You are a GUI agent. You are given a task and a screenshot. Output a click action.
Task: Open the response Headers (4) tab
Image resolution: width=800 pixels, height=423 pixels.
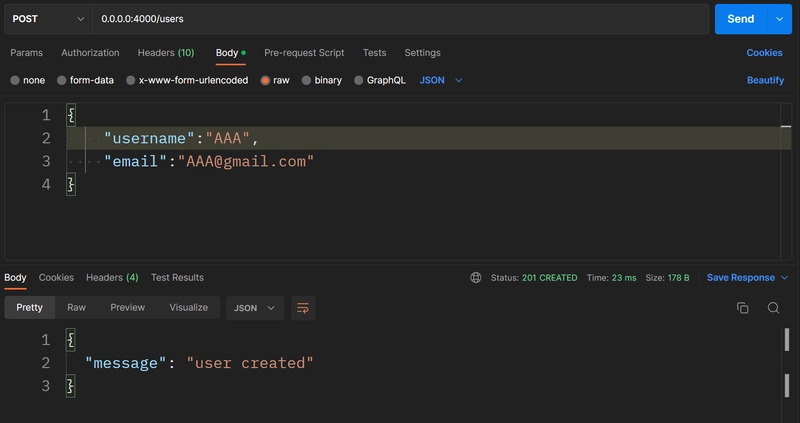112,278
